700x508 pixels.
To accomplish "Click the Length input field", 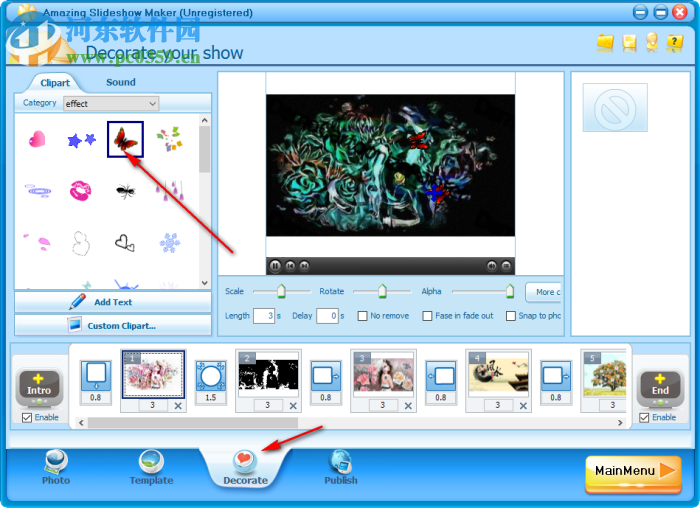I will (x=264, y=316).
